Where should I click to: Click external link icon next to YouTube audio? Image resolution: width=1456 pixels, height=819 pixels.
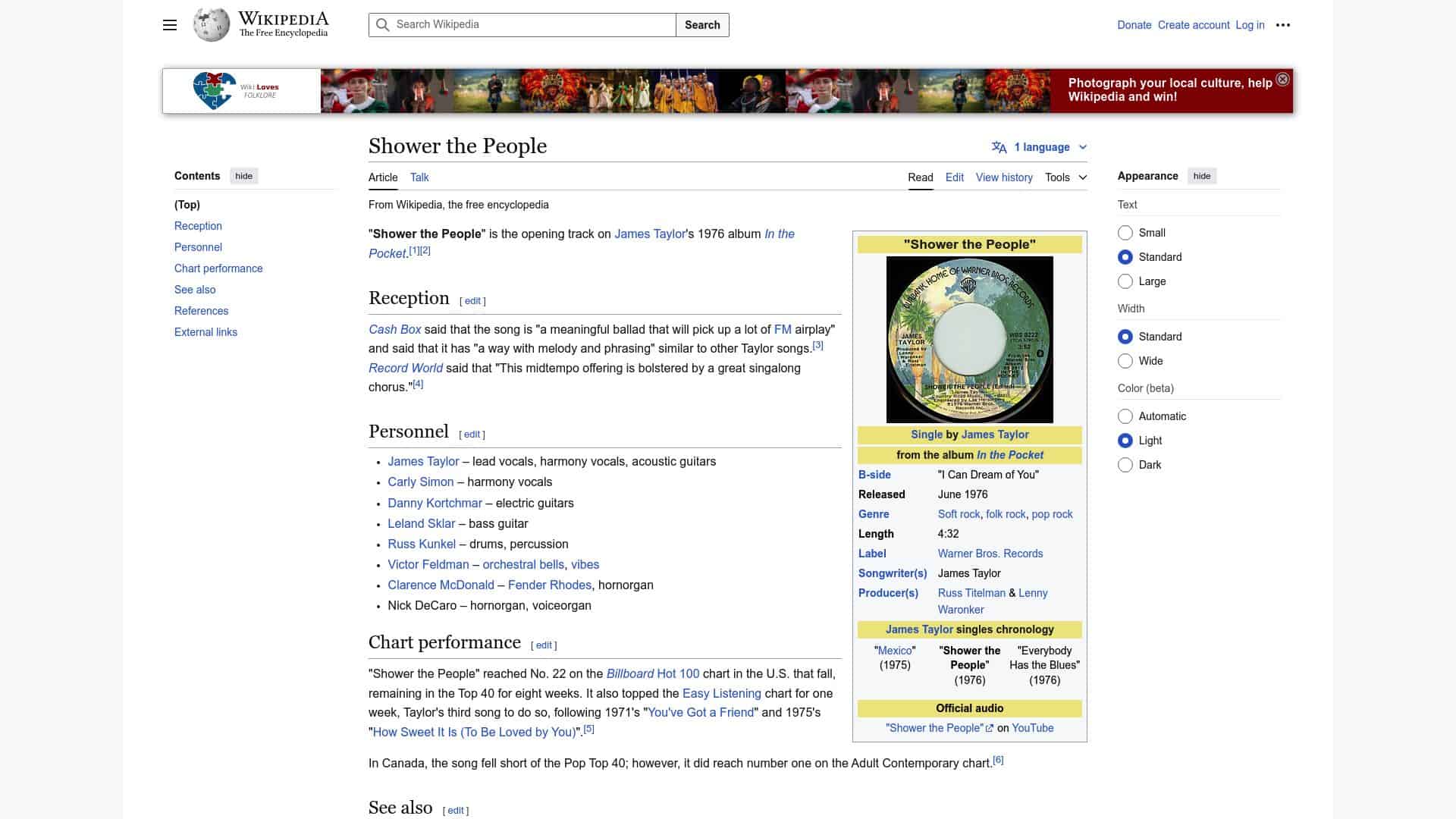pos(990,728)
